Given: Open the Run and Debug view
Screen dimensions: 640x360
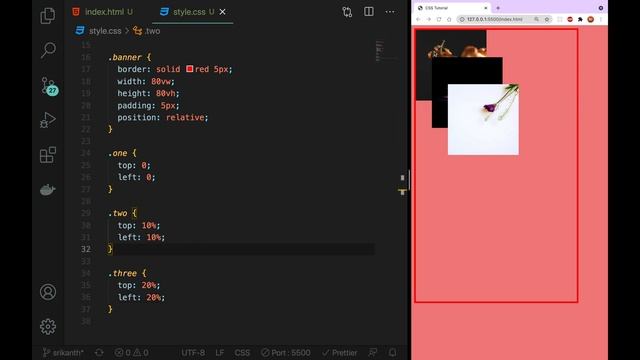Looking at the screenshot, I should pyautogui.click(x=48, y=120).
